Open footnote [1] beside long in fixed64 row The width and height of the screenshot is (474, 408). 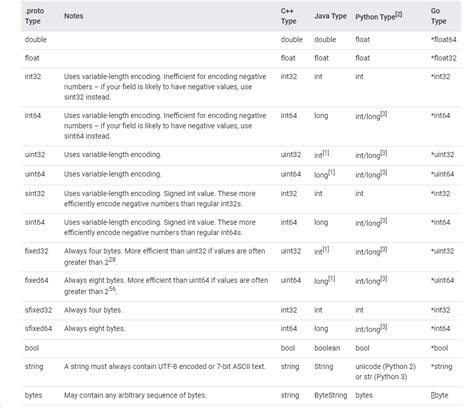click(x=332, y=279)
